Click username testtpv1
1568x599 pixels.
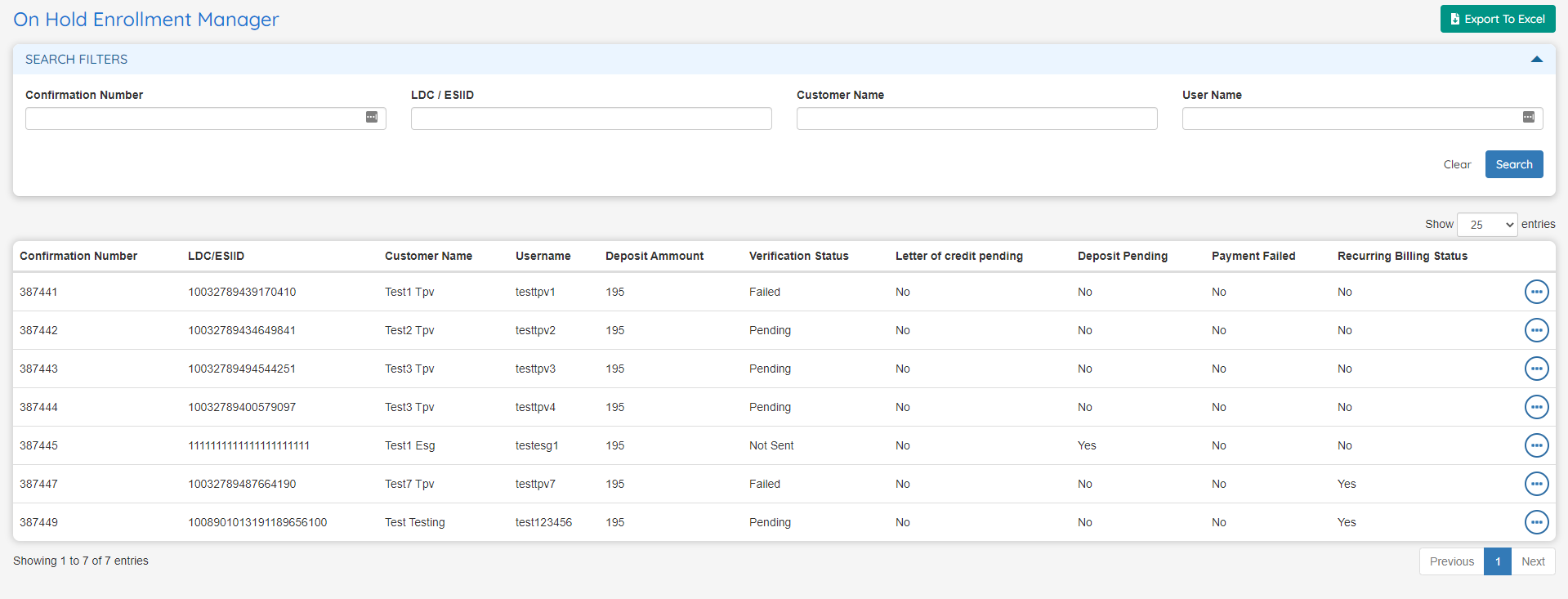point(535,292)
